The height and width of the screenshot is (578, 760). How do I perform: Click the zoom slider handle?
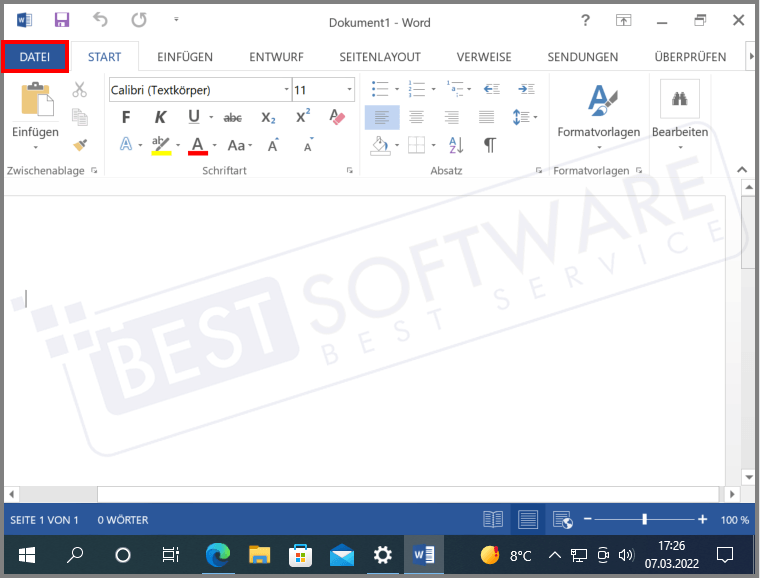(x=645, y=519)
